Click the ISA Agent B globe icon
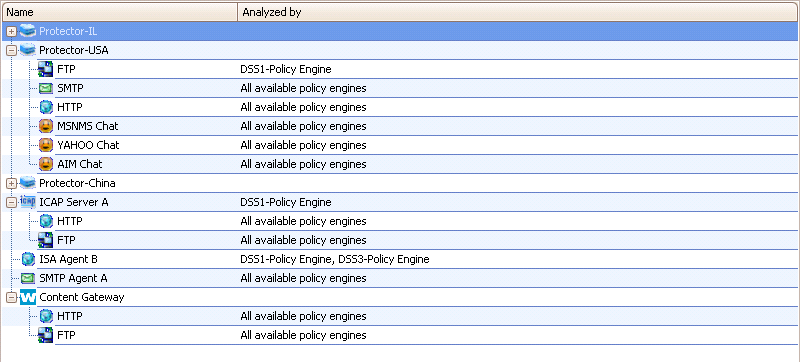Screen dimensions: 800x362 [28, 259]
